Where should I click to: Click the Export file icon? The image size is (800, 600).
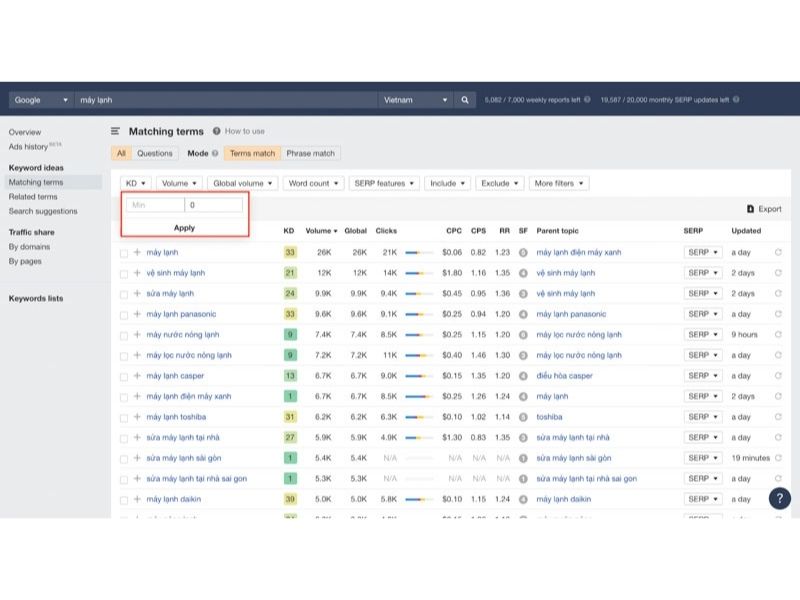750,209
